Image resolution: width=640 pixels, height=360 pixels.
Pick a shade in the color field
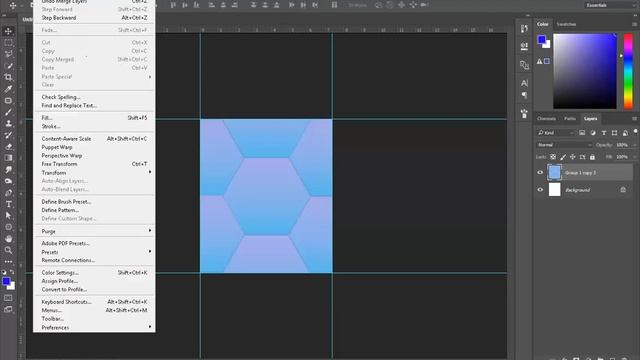584,71
